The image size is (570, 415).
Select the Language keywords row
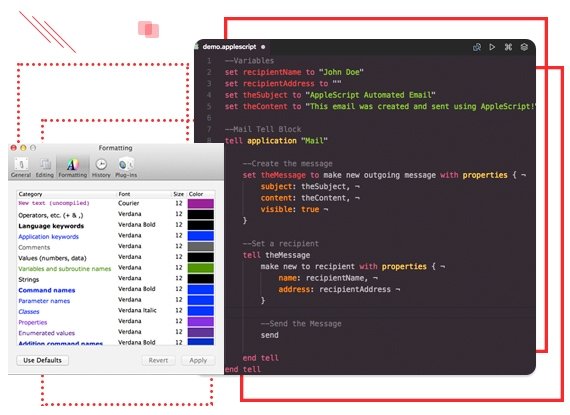pos(116,225)
